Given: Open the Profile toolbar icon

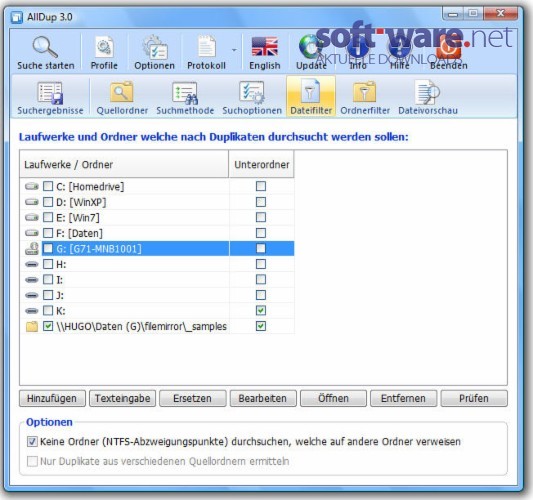Looking at the screenshot, I should point(104,53).
